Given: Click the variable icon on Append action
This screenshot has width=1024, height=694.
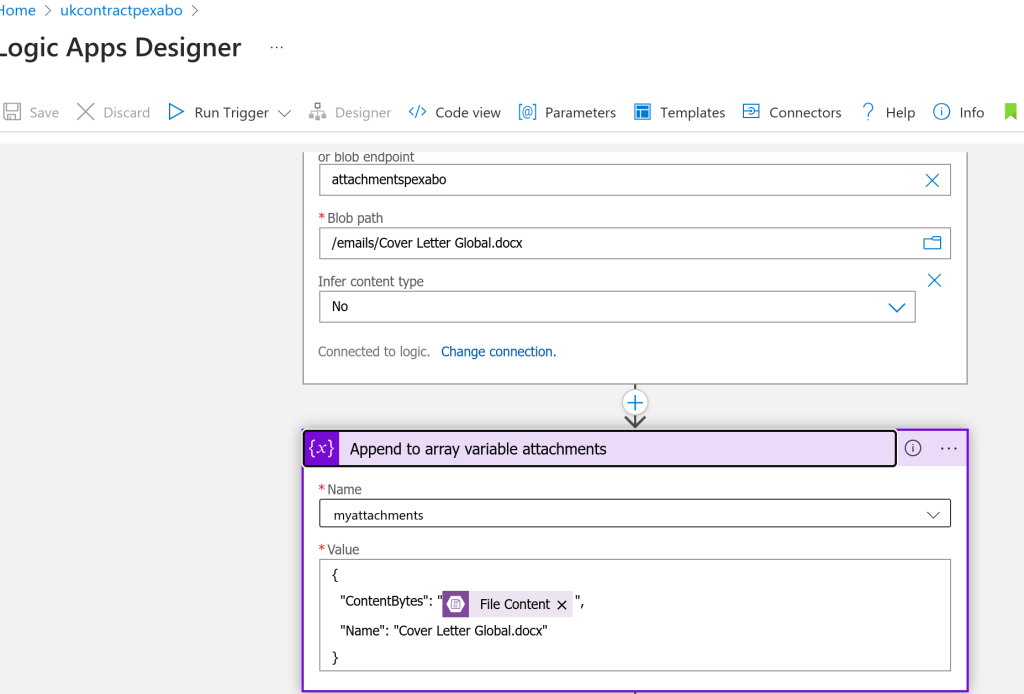Looking at the screenshot, I should pyautogui.click(x=322, y=449).
